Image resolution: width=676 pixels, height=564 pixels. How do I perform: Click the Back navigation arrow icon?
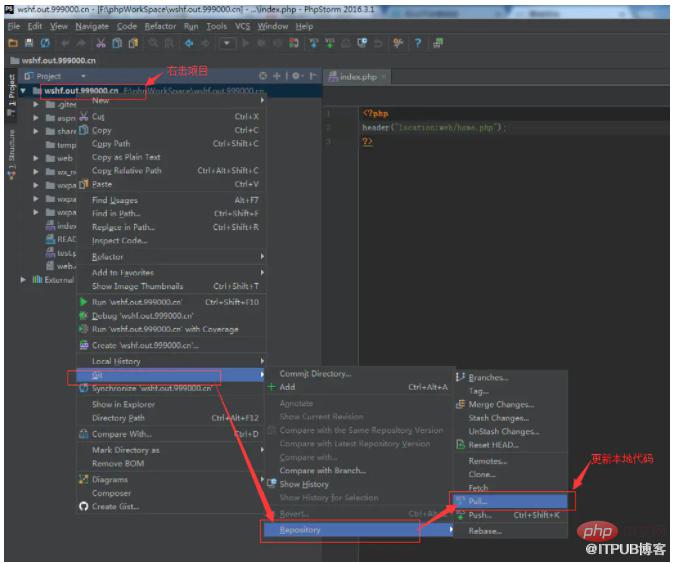coord(188,43)
